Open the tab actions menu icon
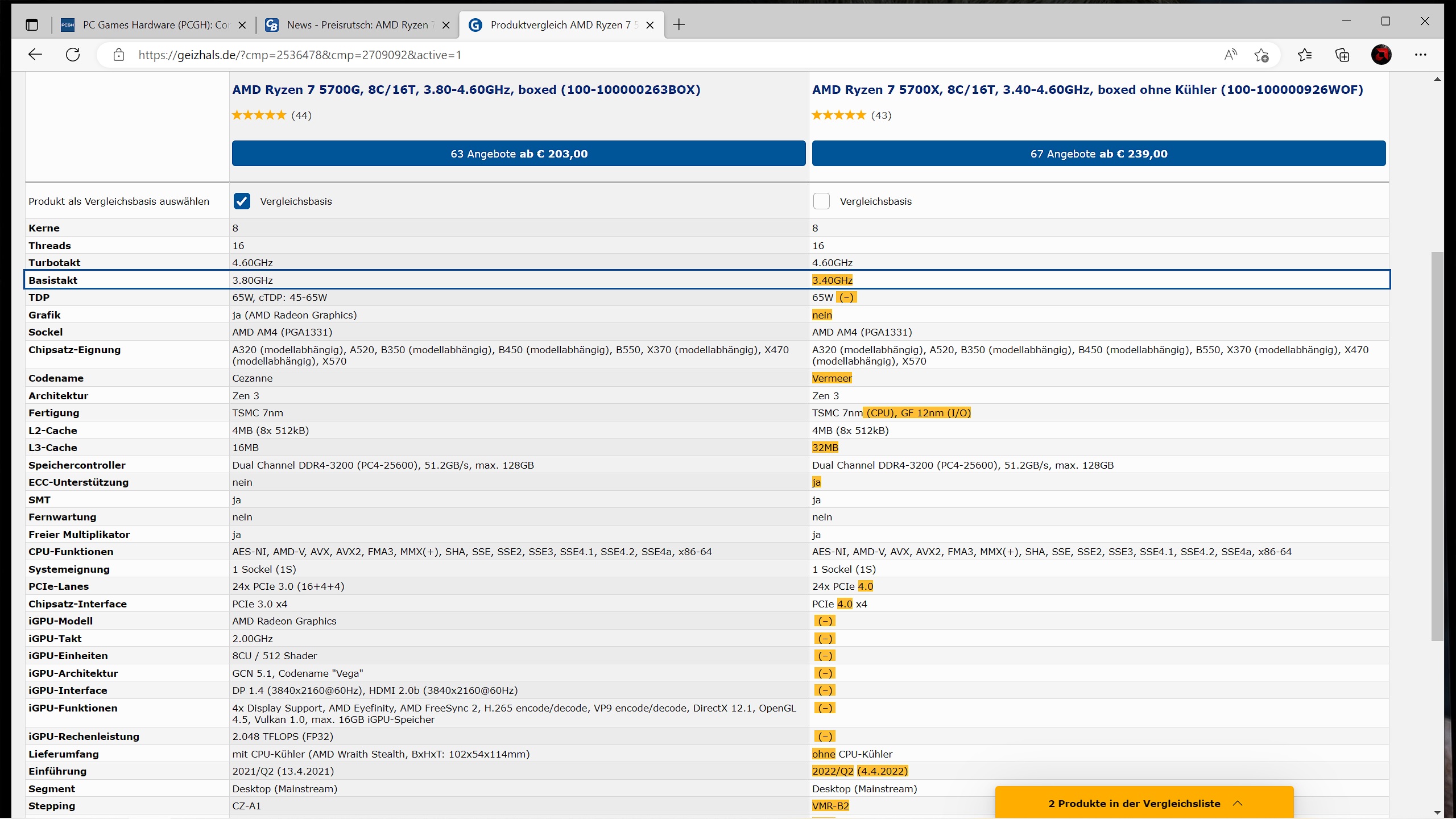This screenshot has height=819, width=1456. [32, 24]
